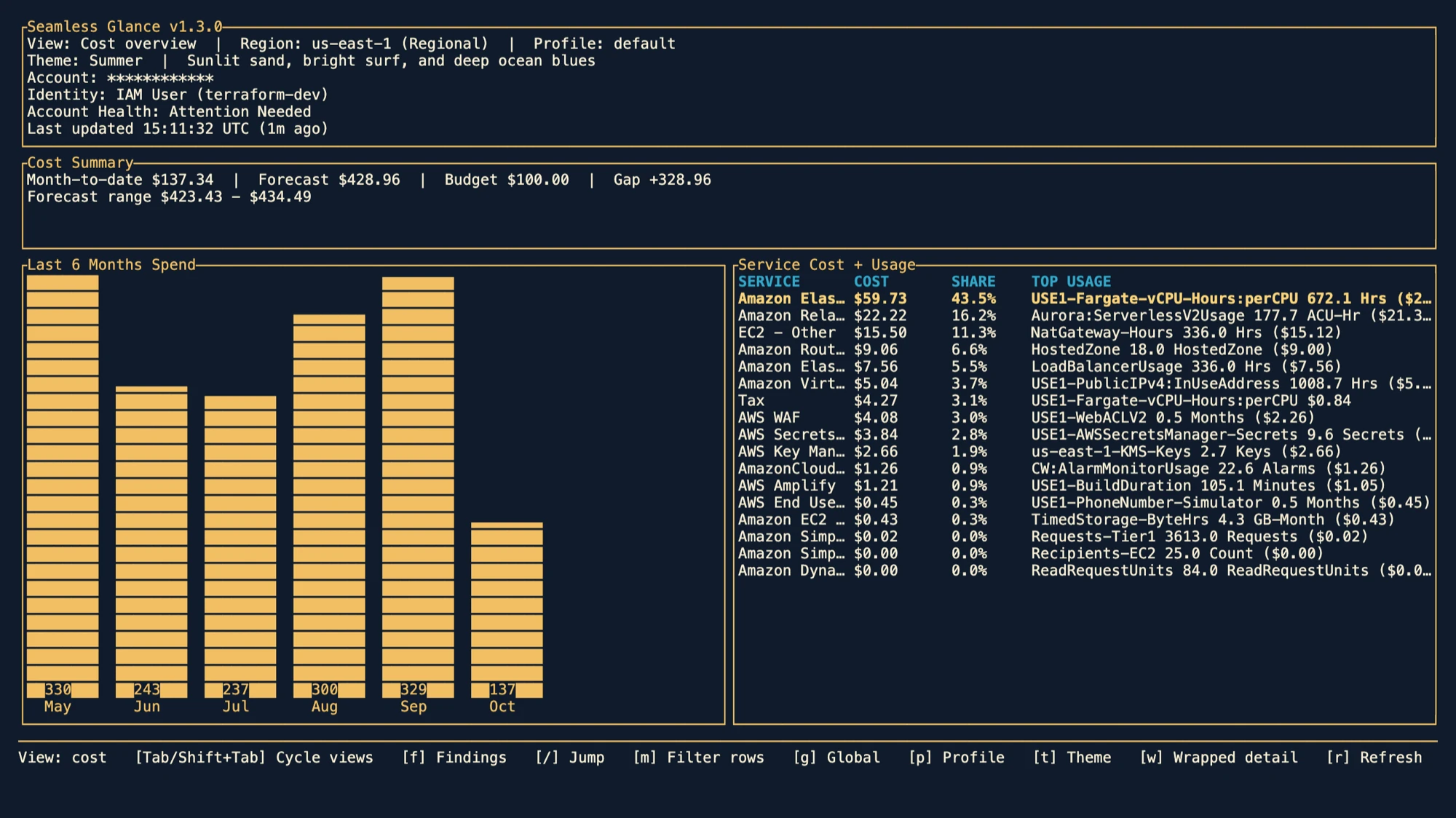Click the COST column header
The height and width of the screenshot is (818, 1456).
[x=871, y=282]
